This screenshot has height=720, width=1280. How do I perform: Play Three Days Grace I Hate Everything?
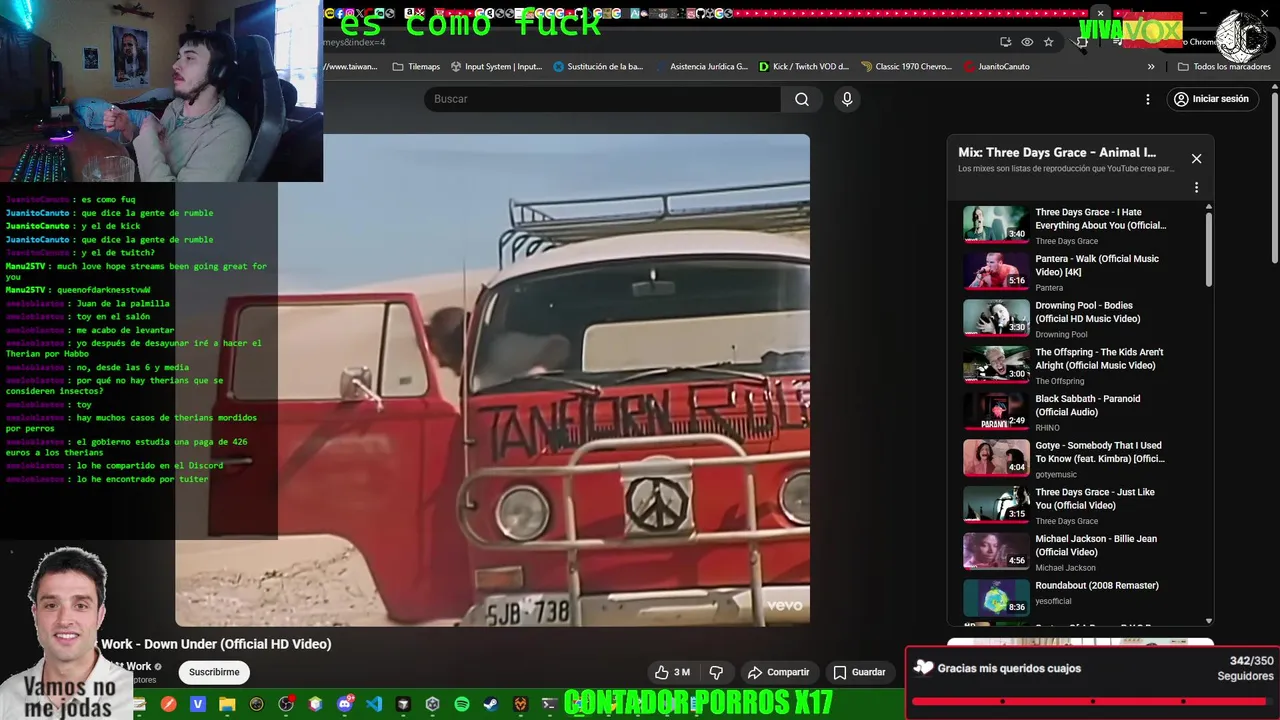1080,225
